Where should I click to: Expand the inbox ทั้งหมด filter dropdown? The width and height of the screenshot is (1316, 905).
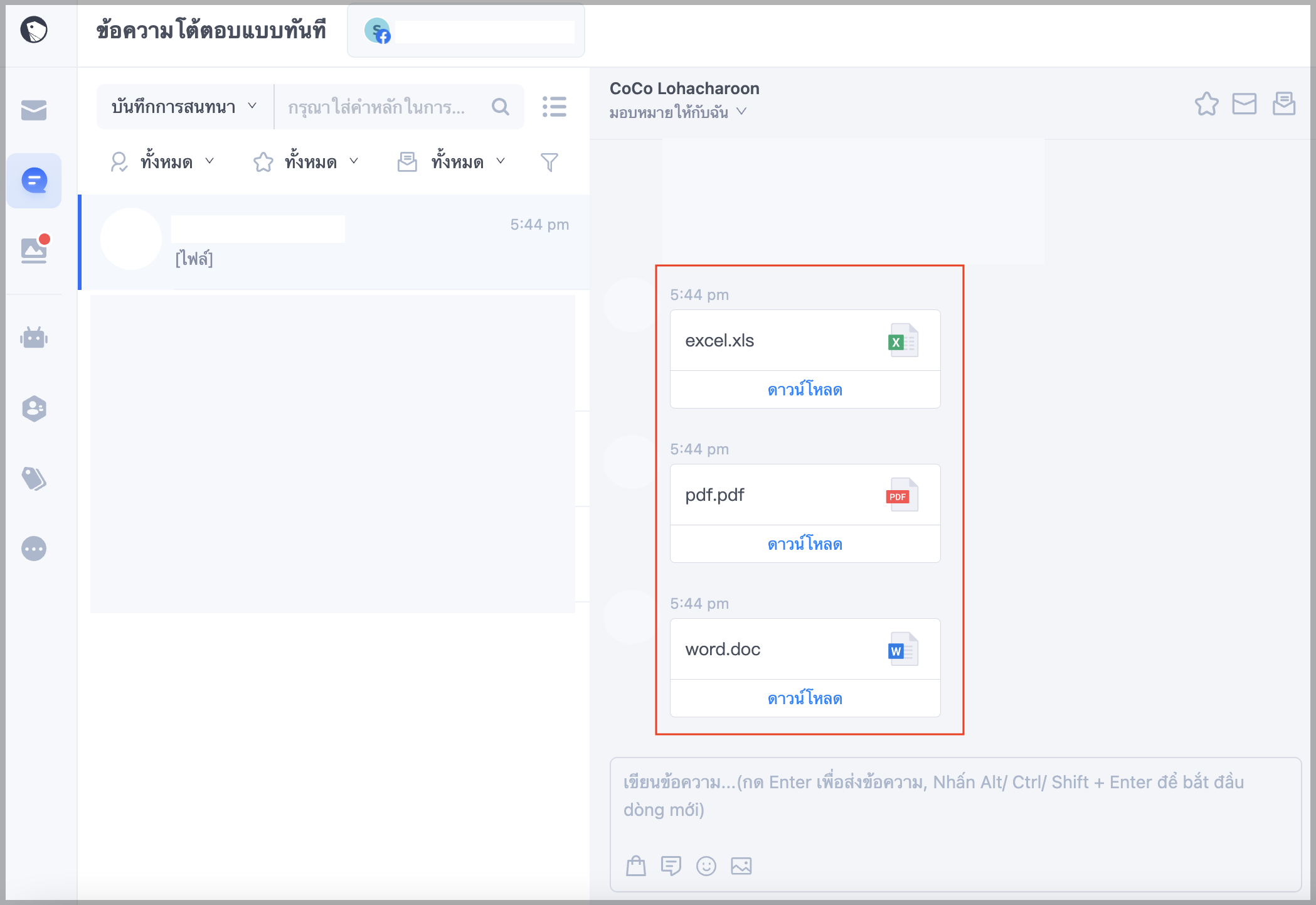point(452,162)
